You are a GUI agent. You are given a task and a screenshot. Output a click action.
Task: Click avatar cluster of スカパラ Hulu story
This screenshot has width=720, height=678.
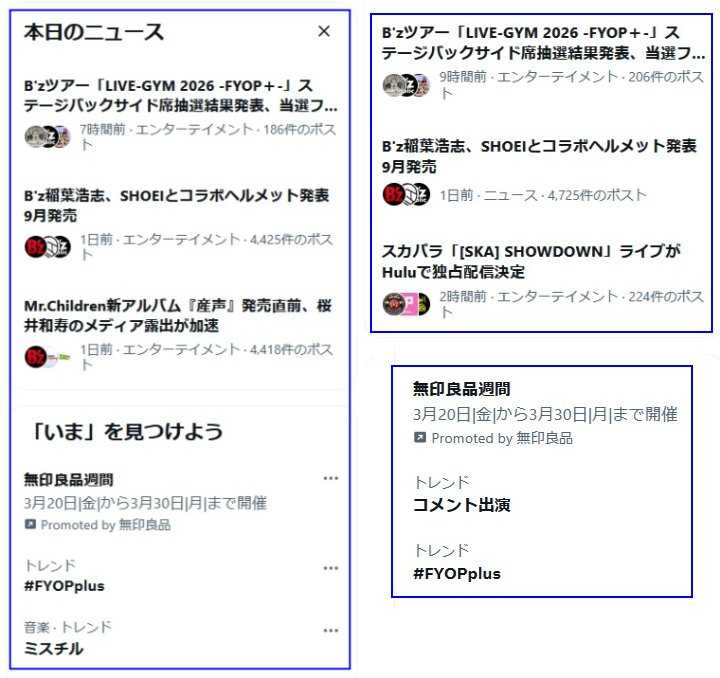406,303
